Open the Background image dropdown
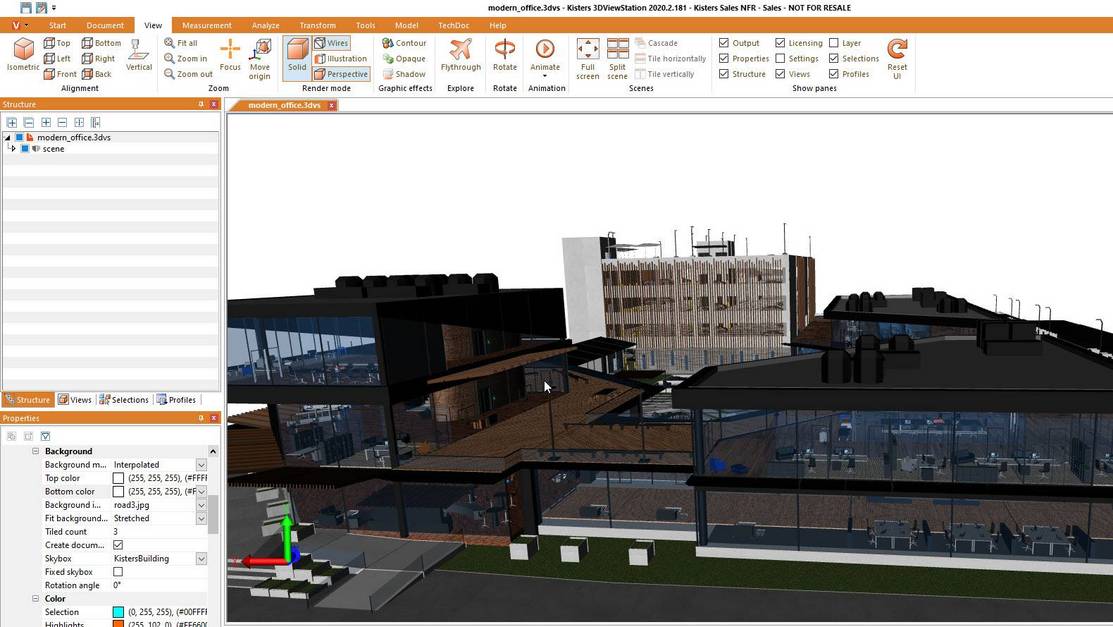Screen dimensions: 1113x627 tap(202, 505)
